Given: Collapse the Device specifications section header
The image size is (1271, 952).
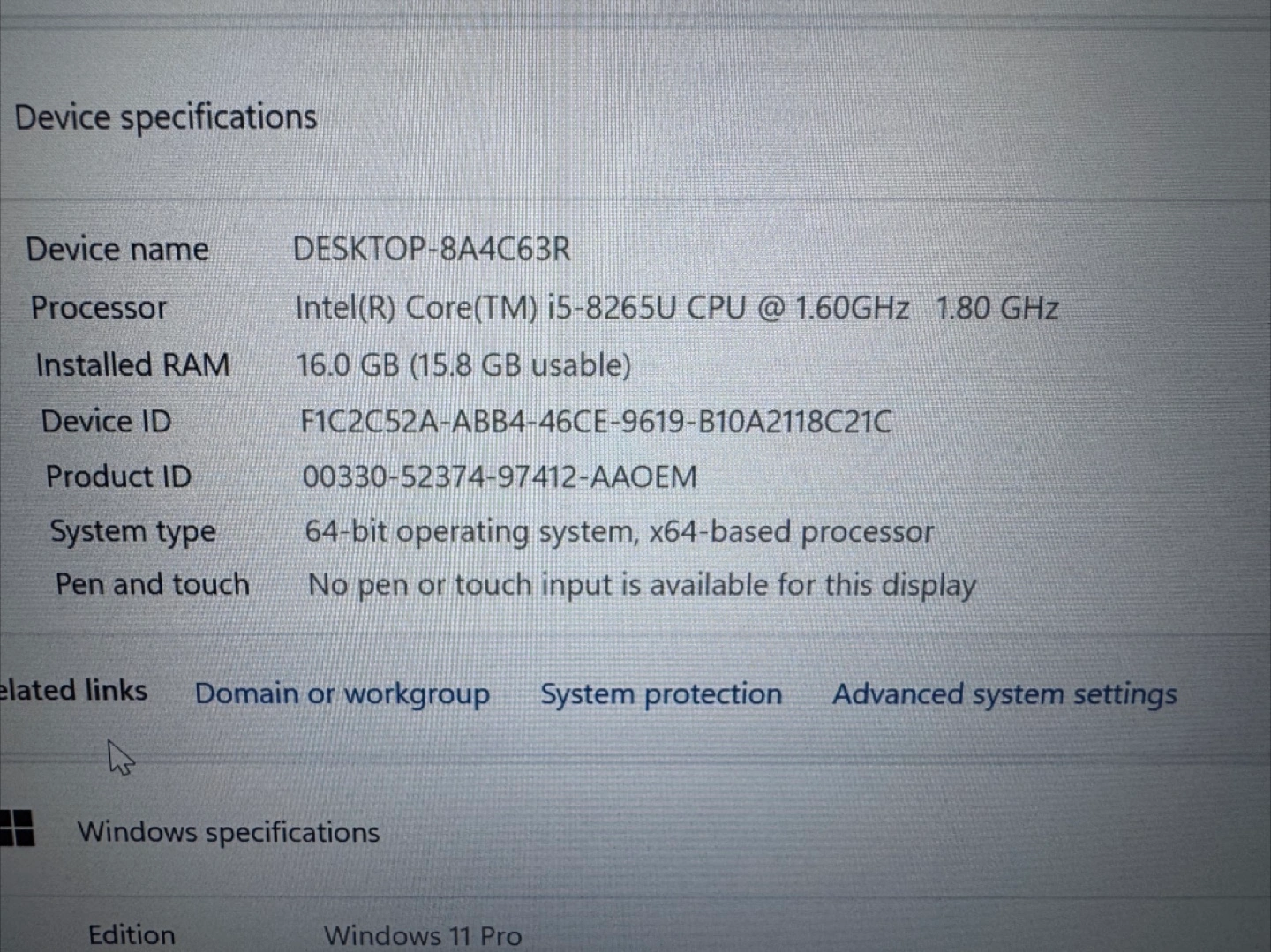Looking at the screenshot, I should (166, 117).
